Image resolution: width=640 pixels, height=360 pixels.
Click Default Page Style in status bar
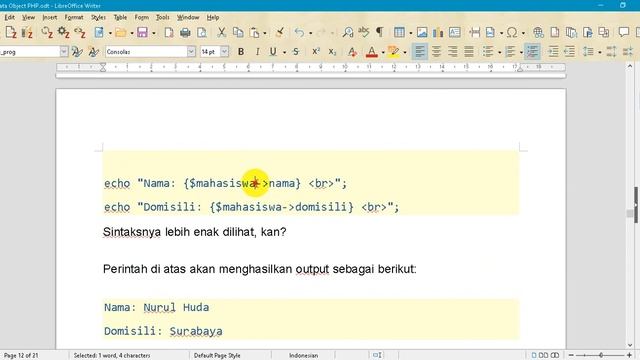[x=217, y=355]
